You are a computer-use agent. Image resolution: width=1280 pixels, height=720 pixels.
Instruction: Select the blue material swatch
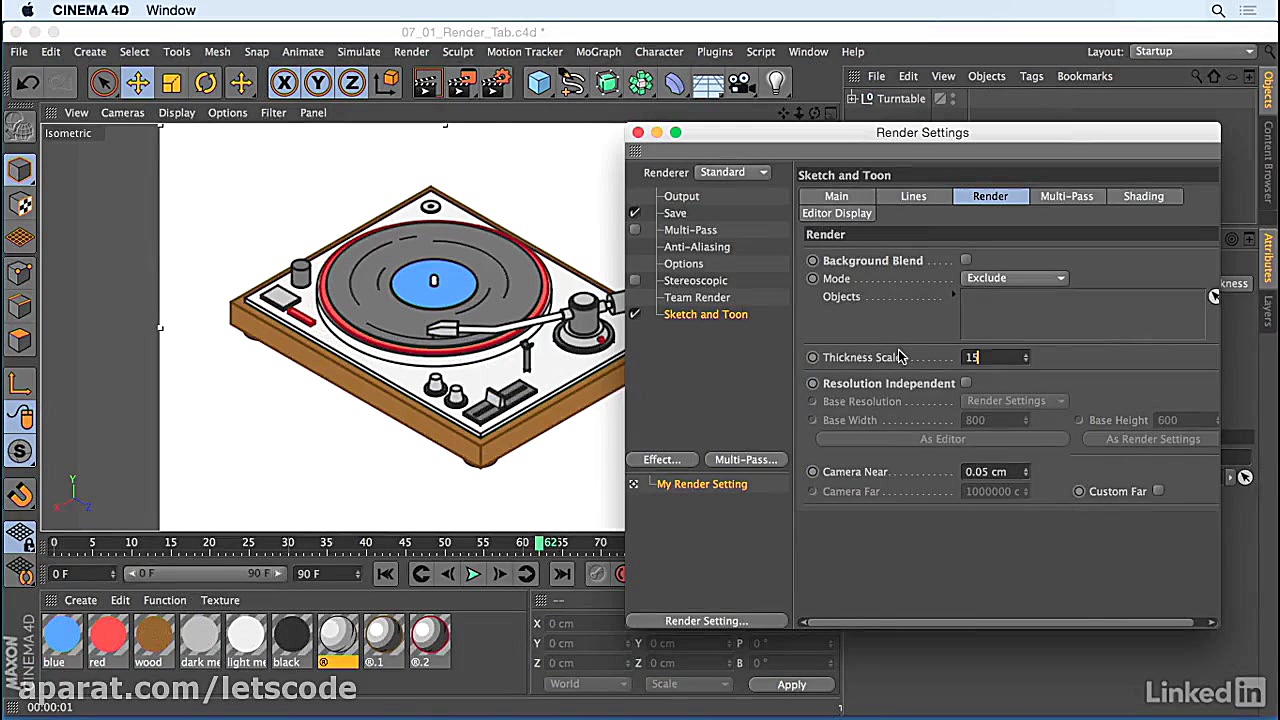(x=62, y=636)
